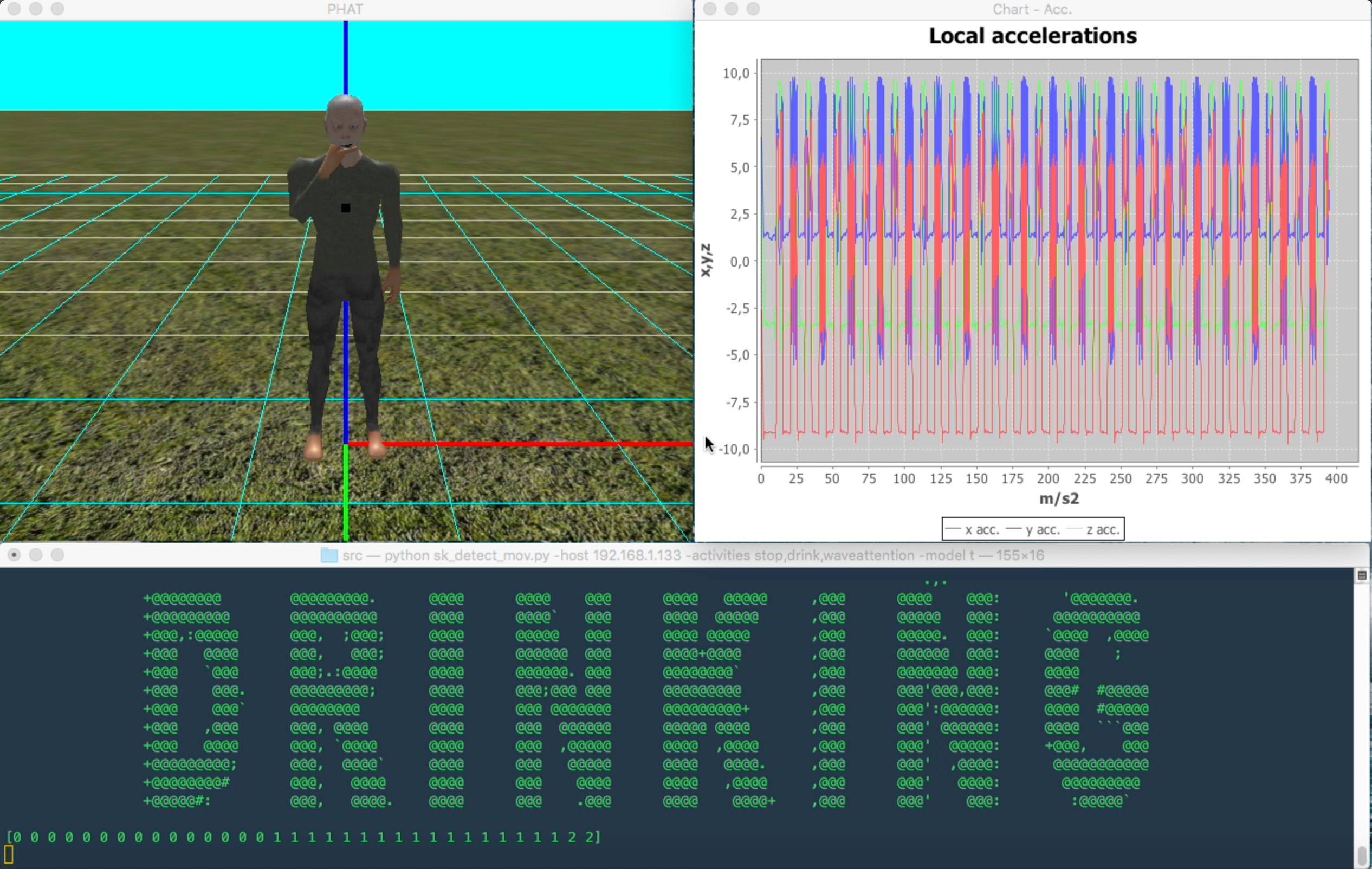Screen dimensions: 1372x869
Task: Click the x,y,z vertical axis label
Action: (x=706, y=260)
